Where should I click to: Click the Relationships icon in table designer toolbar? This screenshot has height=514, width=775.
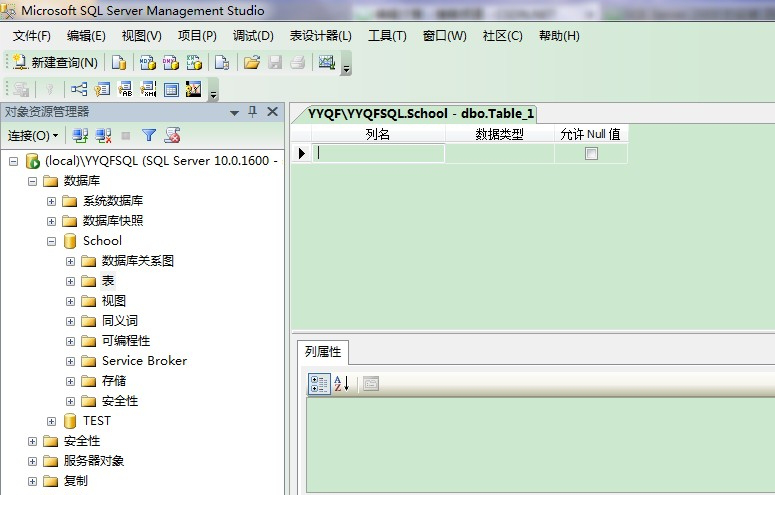click(79, 89)
